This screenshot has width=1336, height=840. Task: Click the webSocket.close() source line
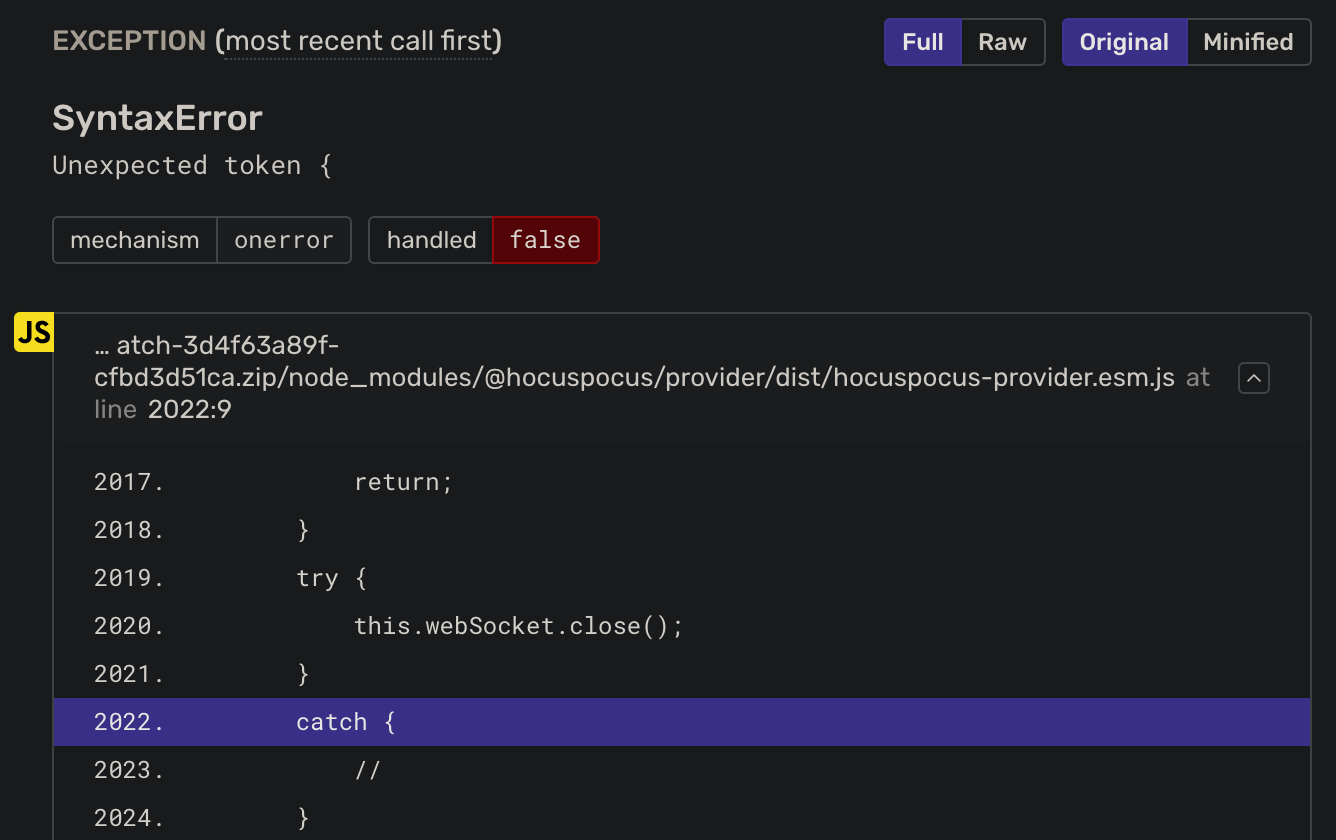[517, 625]
